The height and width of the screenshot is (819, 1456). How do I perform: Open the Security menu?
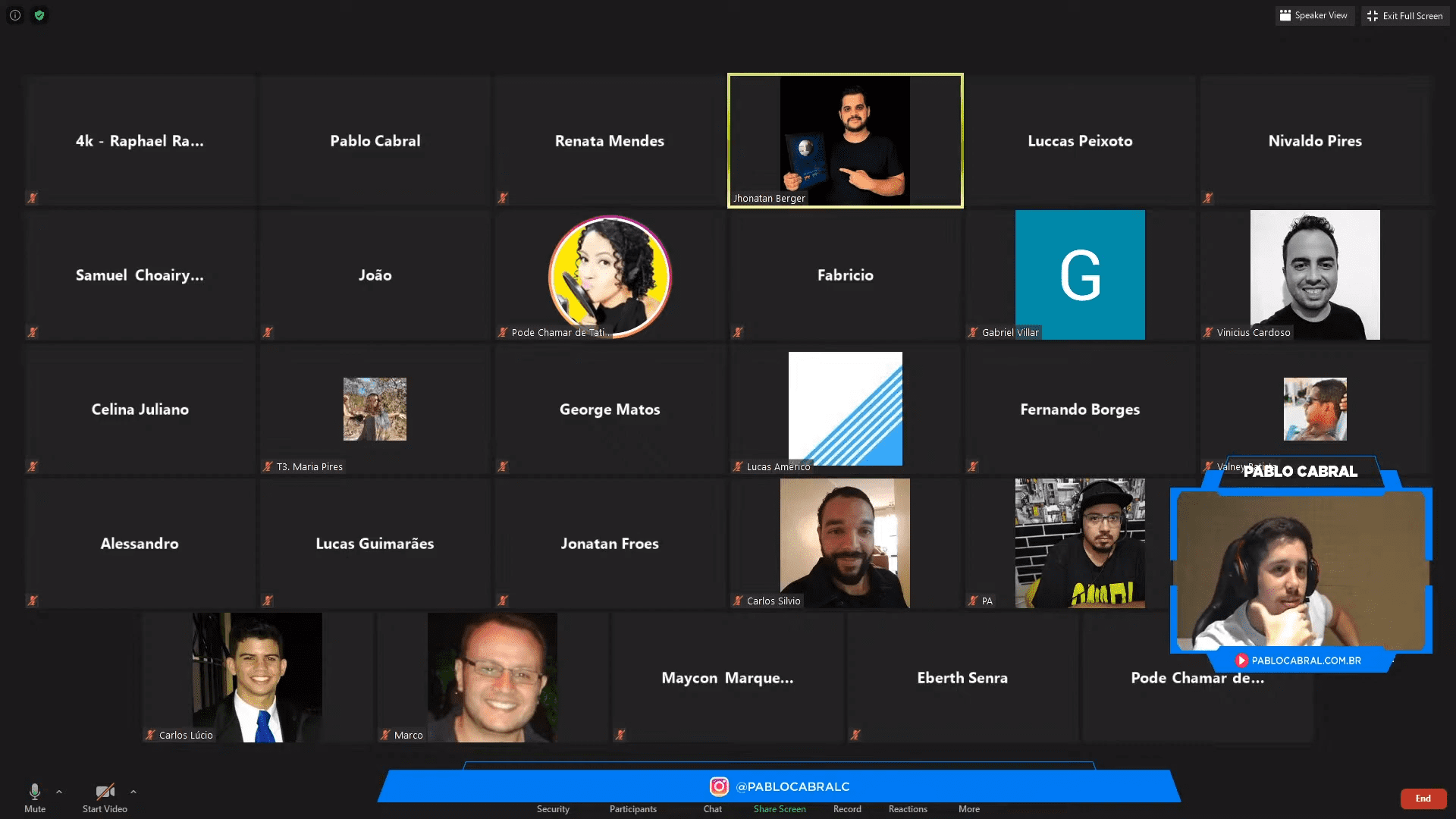coord(553,809)
